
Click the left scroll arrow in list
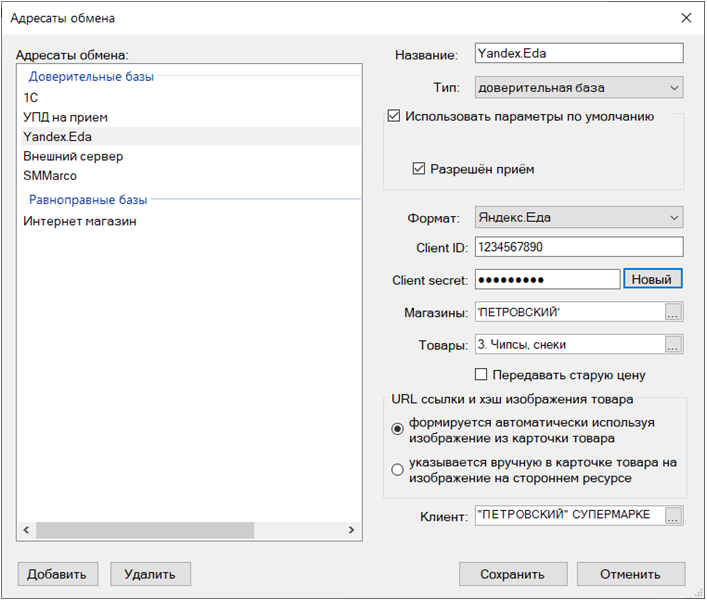click(x=26, y=530)
